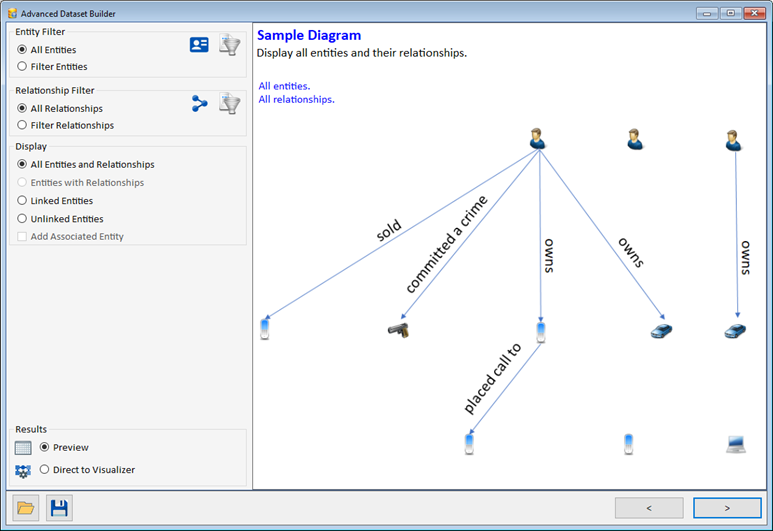Maximize the Advanced Dataset Builder window
Viewport: 773px width, 531px height.
pos(731,13)
